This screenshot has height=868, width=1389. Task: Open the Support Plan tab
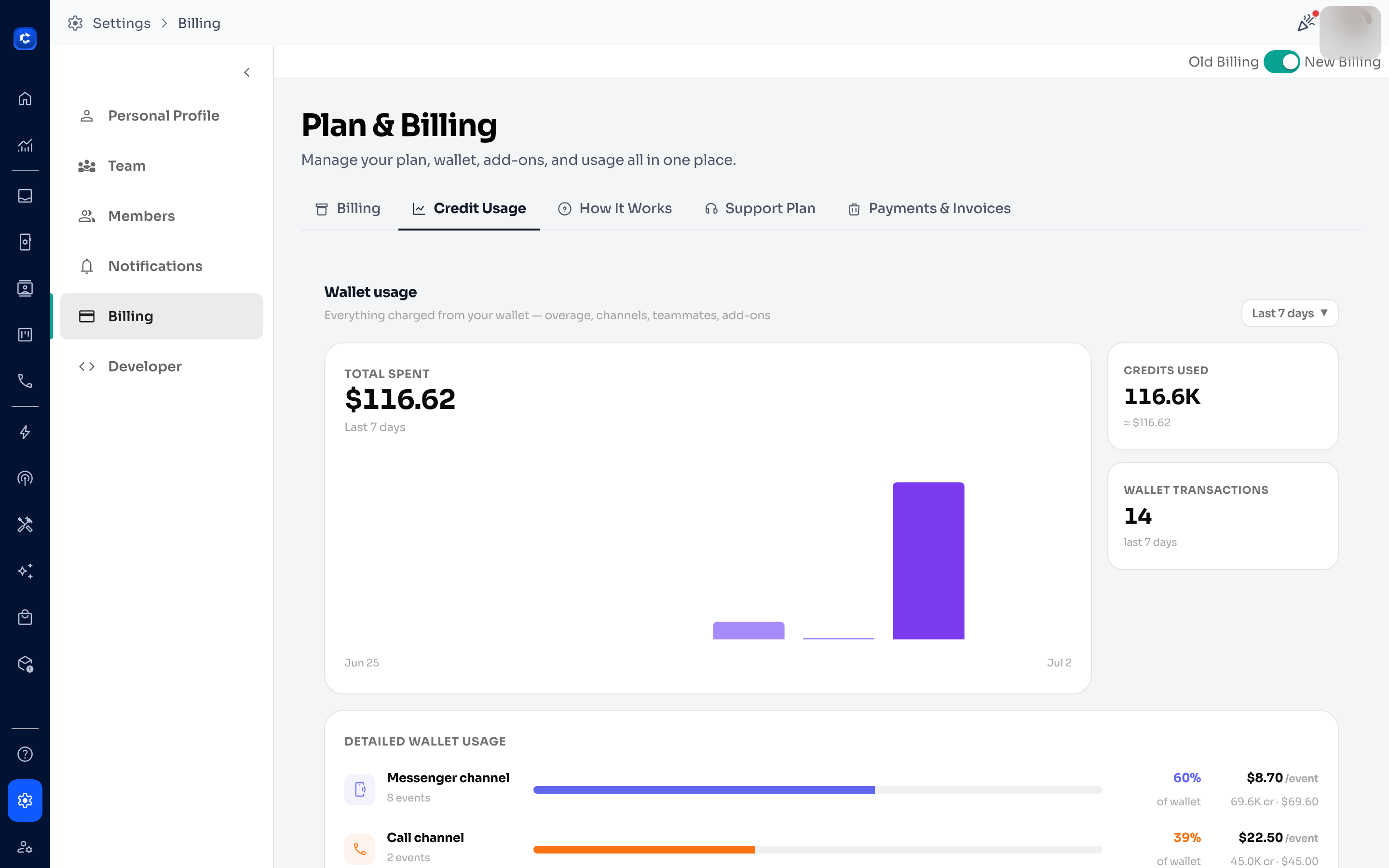760,208
